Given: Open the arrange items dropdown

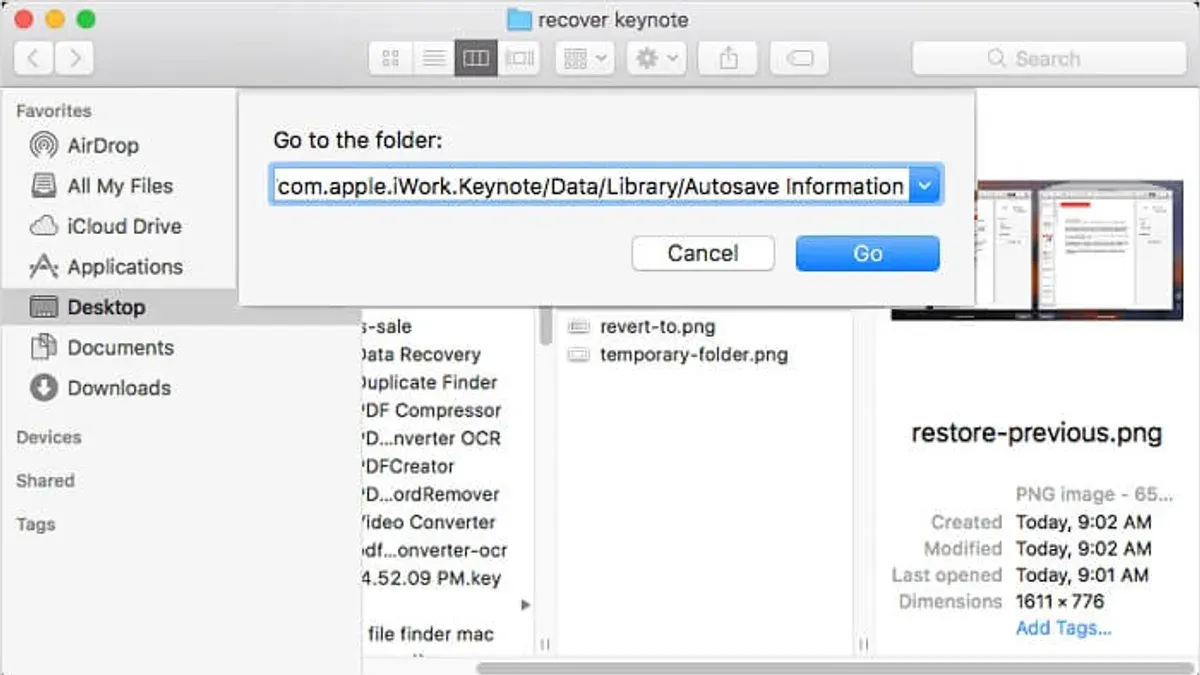Looking at the screenshot, I should [584, 58].
